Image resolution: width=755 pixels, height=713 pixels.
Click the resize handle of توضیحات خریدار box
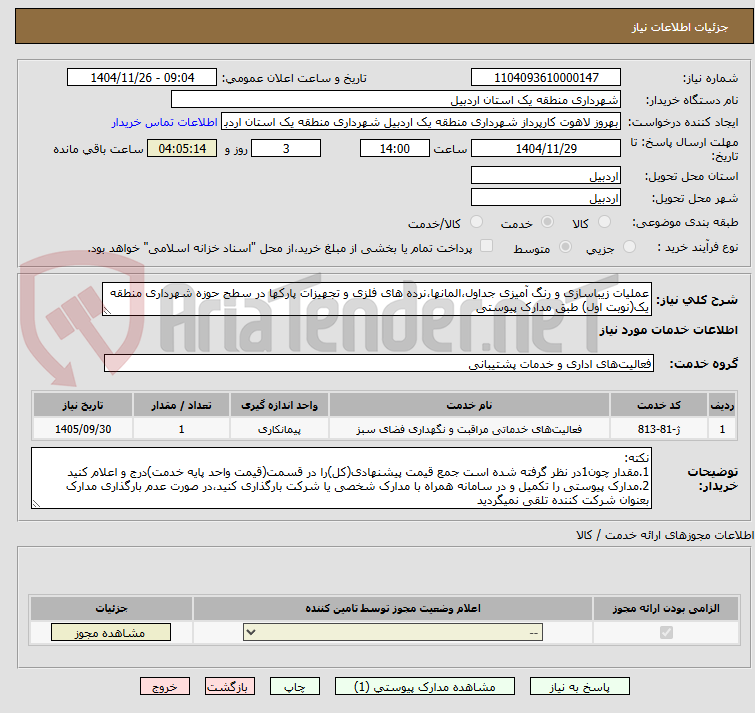37,504
